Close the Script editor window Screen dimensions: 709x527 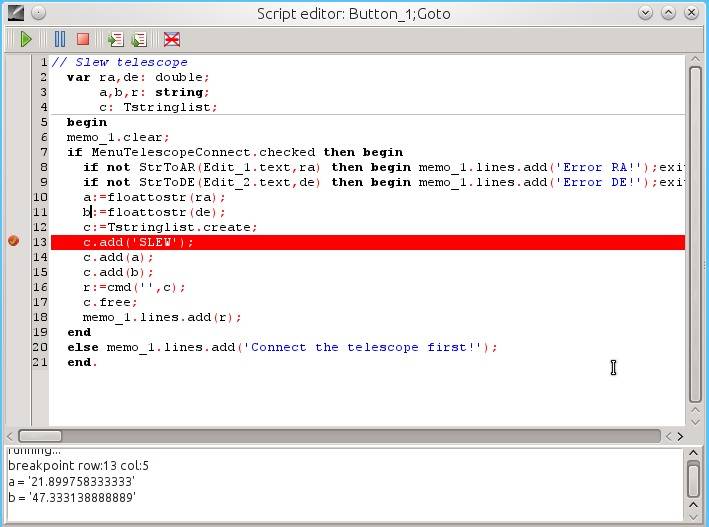[x=691, y=13]
